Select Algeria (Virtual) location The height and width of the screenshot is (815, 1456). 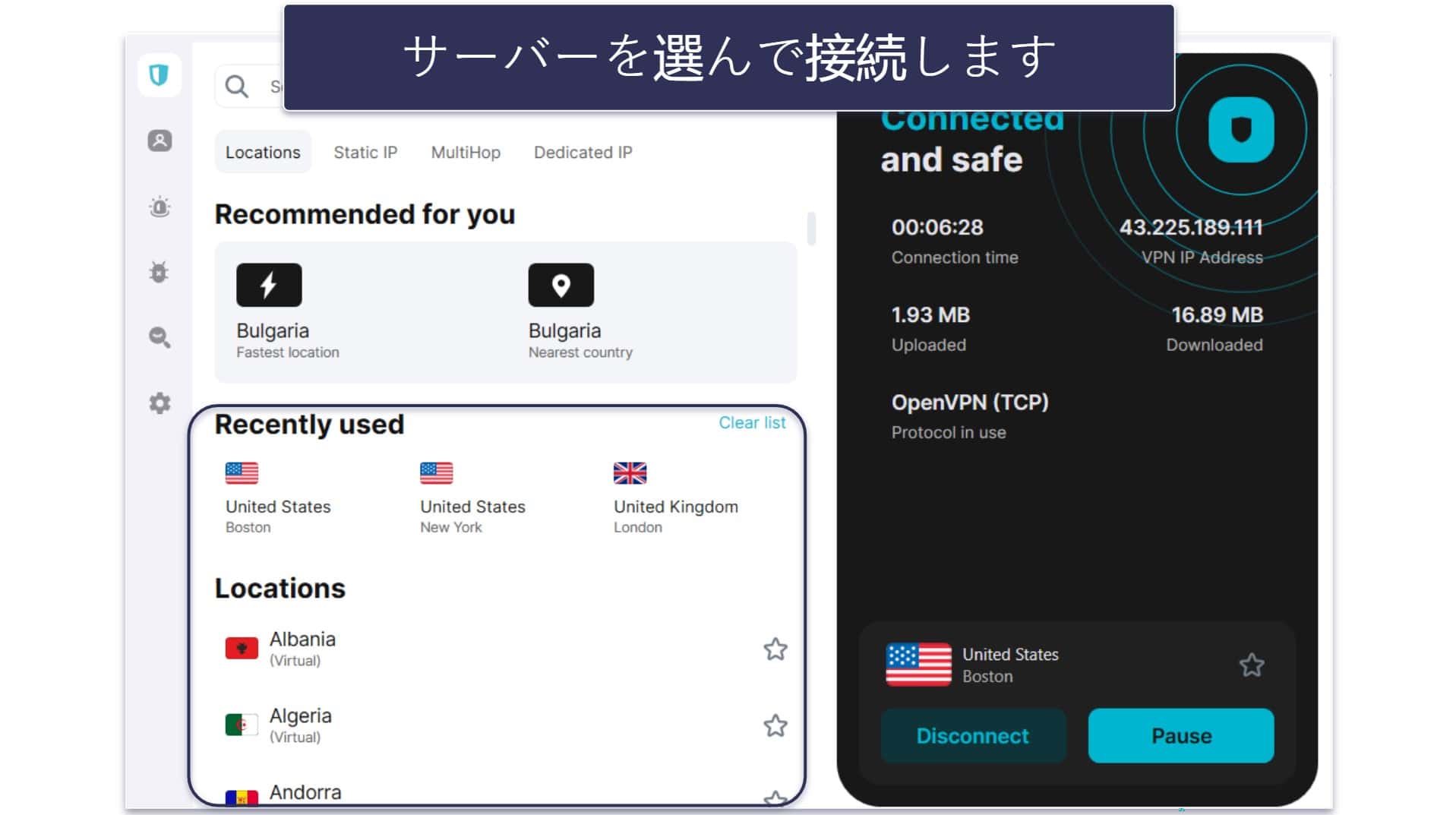(x=507, y=725)
